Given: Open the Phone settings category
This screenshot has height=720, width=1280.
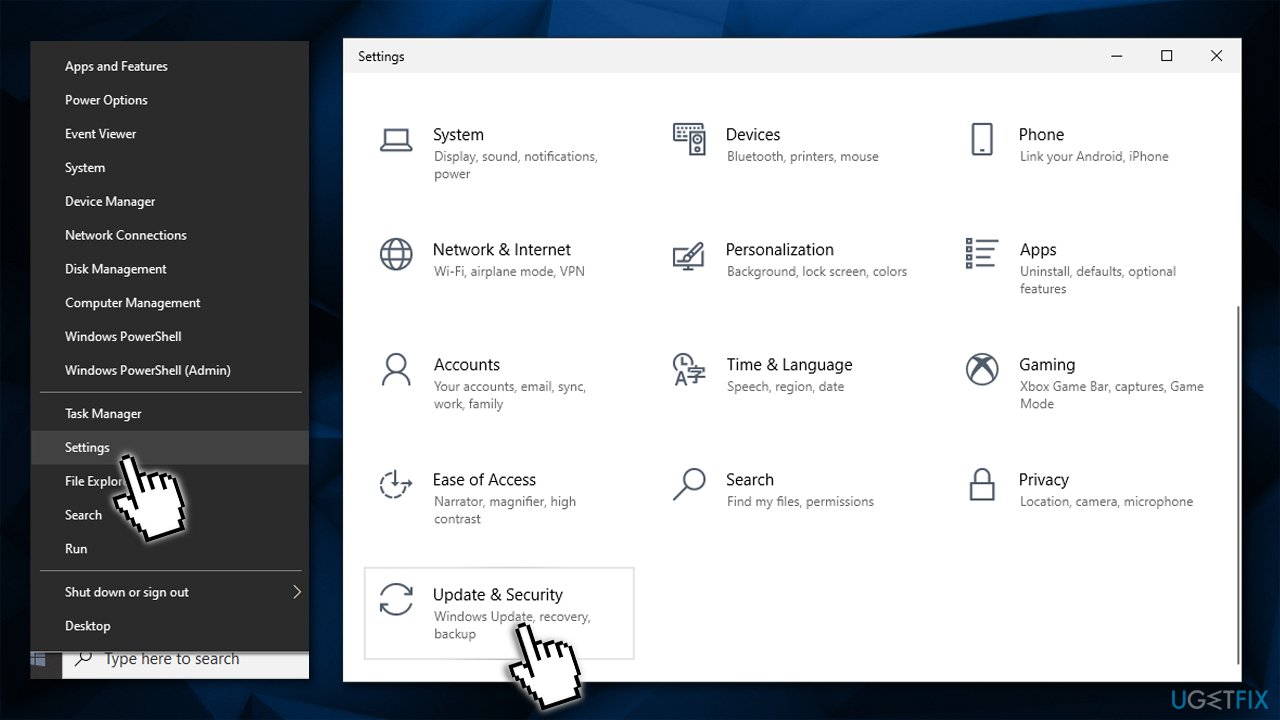Looking at the screenshot, I should 1085,154.
